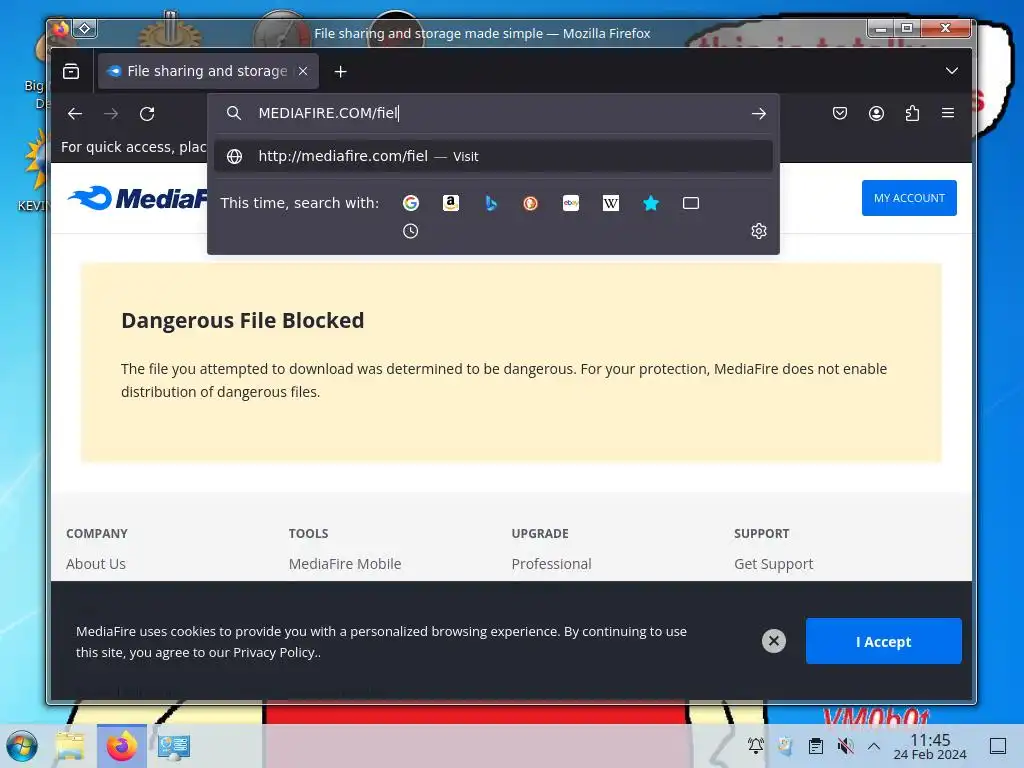Viewport: 1024px width, 768px height.
Task: Open search settings gear
Action: tap(758, 231)
